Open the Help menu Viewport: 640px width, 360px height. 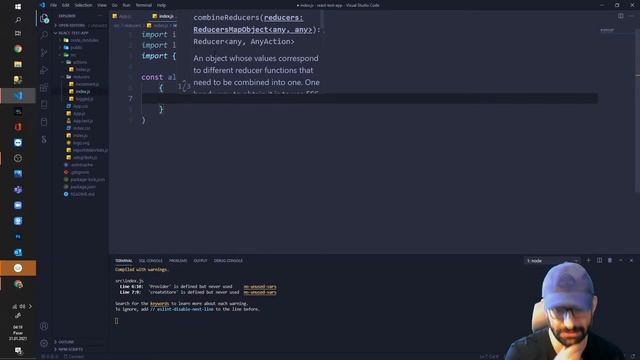coord(162,5)
